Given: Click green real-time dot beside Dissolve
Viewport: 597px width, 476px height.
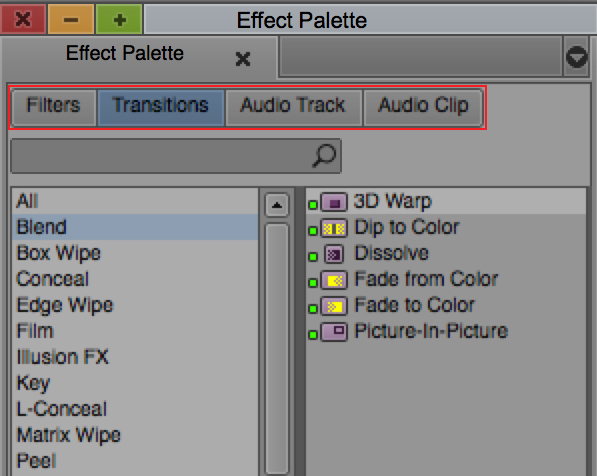Looking at the screenshot, I should tap(313, 257).
